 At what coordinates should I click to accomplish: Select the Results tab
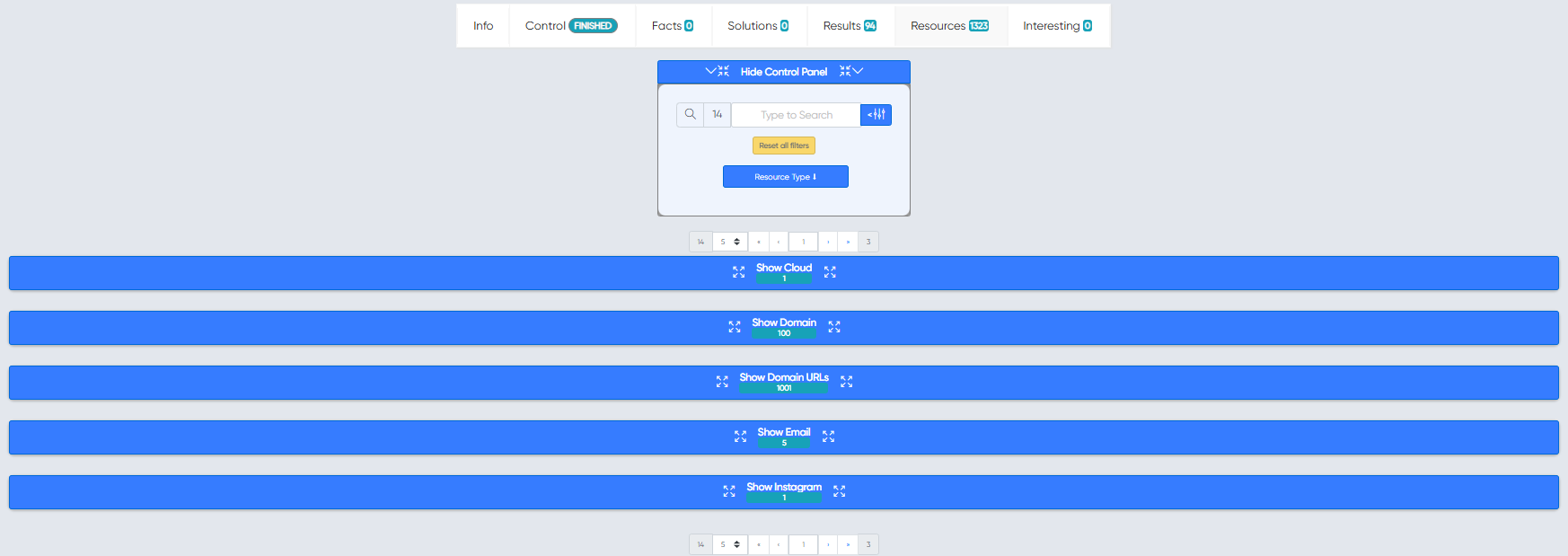(x=850, y=26)
